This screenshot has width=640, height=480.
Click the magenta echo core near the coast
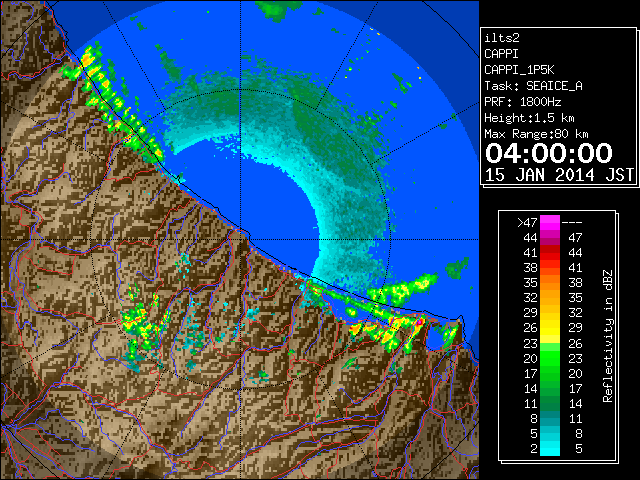tap(419, 322)
